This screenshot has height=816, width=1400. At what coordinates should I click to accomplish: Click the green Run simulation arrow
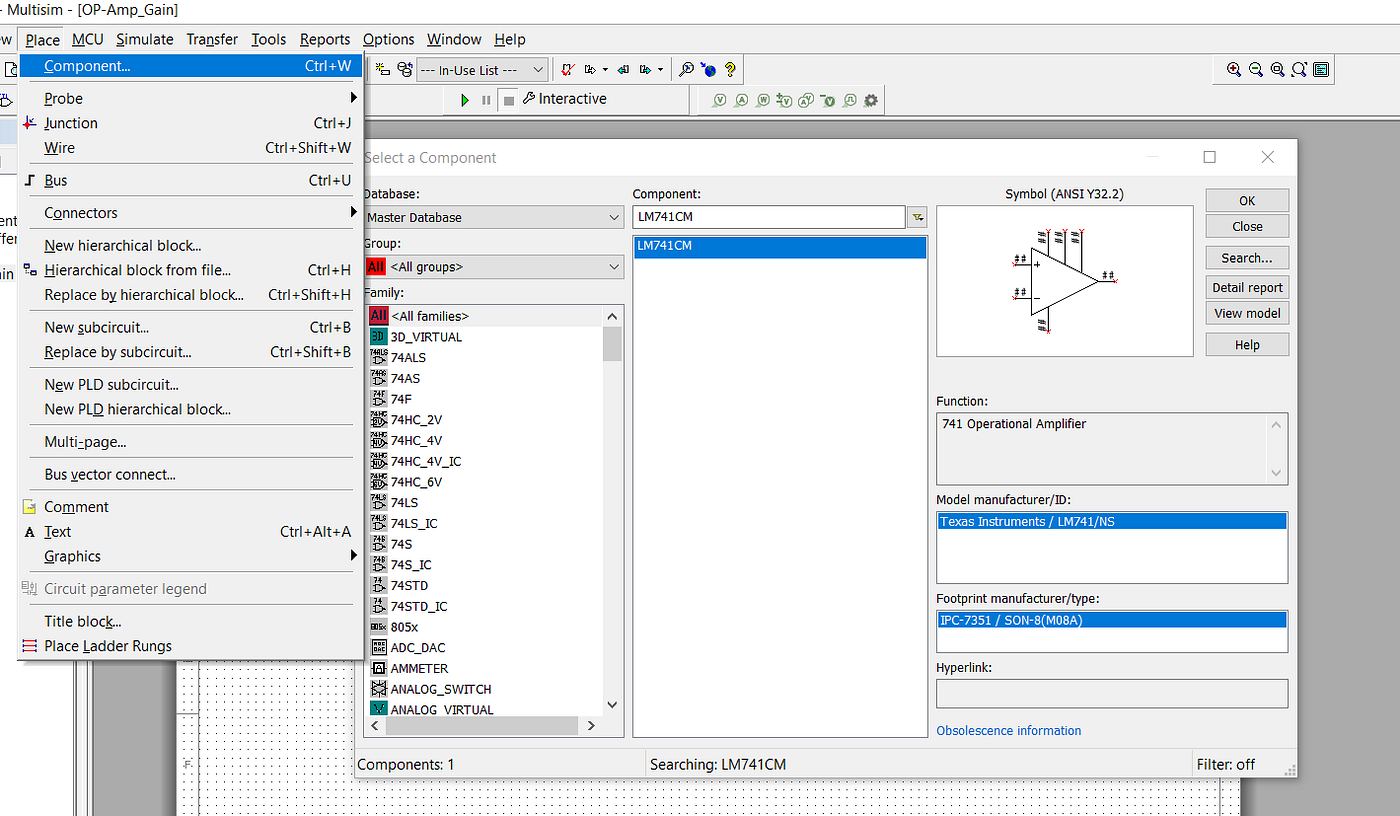coord(464,99)
